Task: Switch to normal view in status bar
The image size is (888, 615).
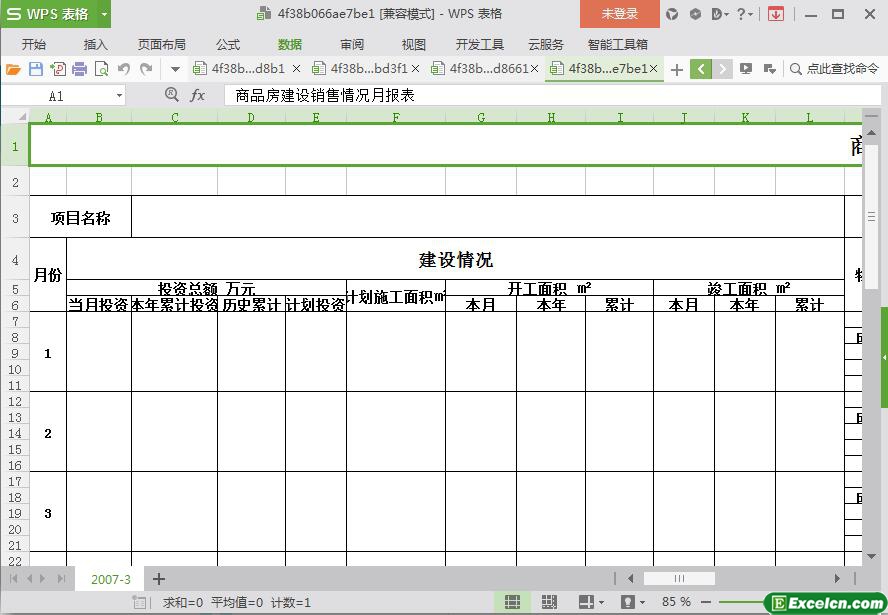Action: click(512, 602)
